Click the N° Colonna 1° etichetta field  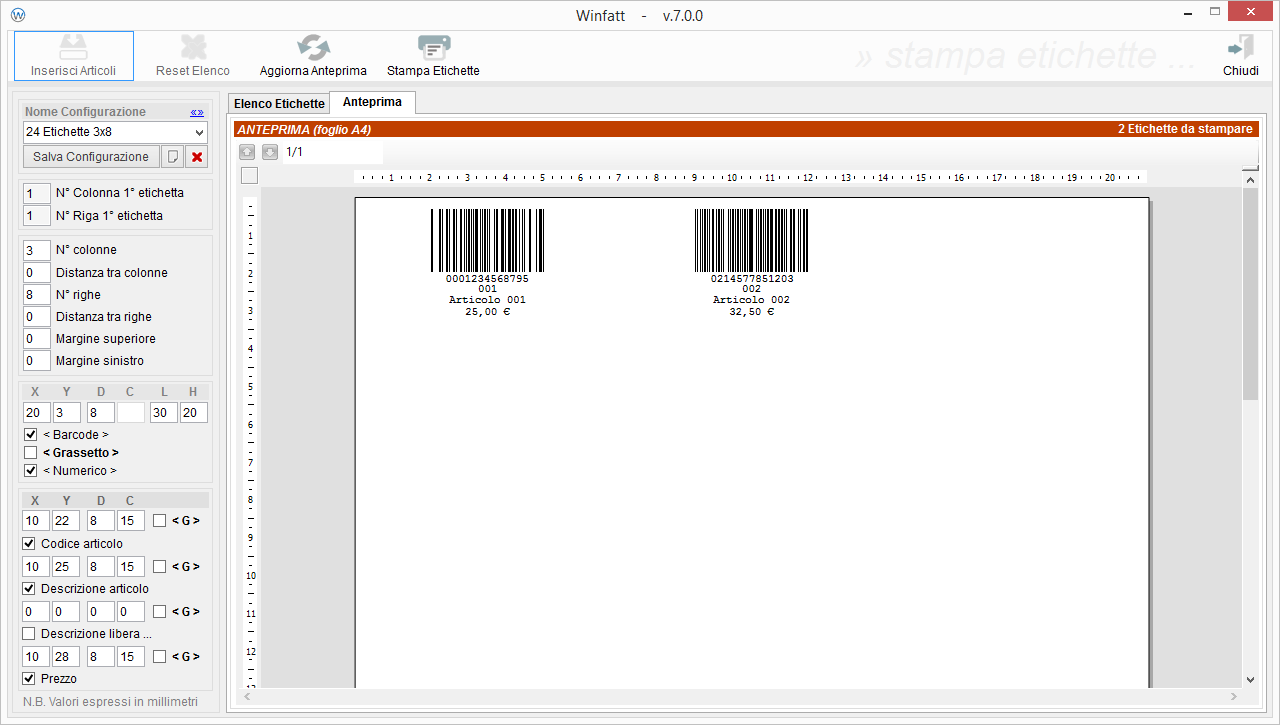coord(37,193)
